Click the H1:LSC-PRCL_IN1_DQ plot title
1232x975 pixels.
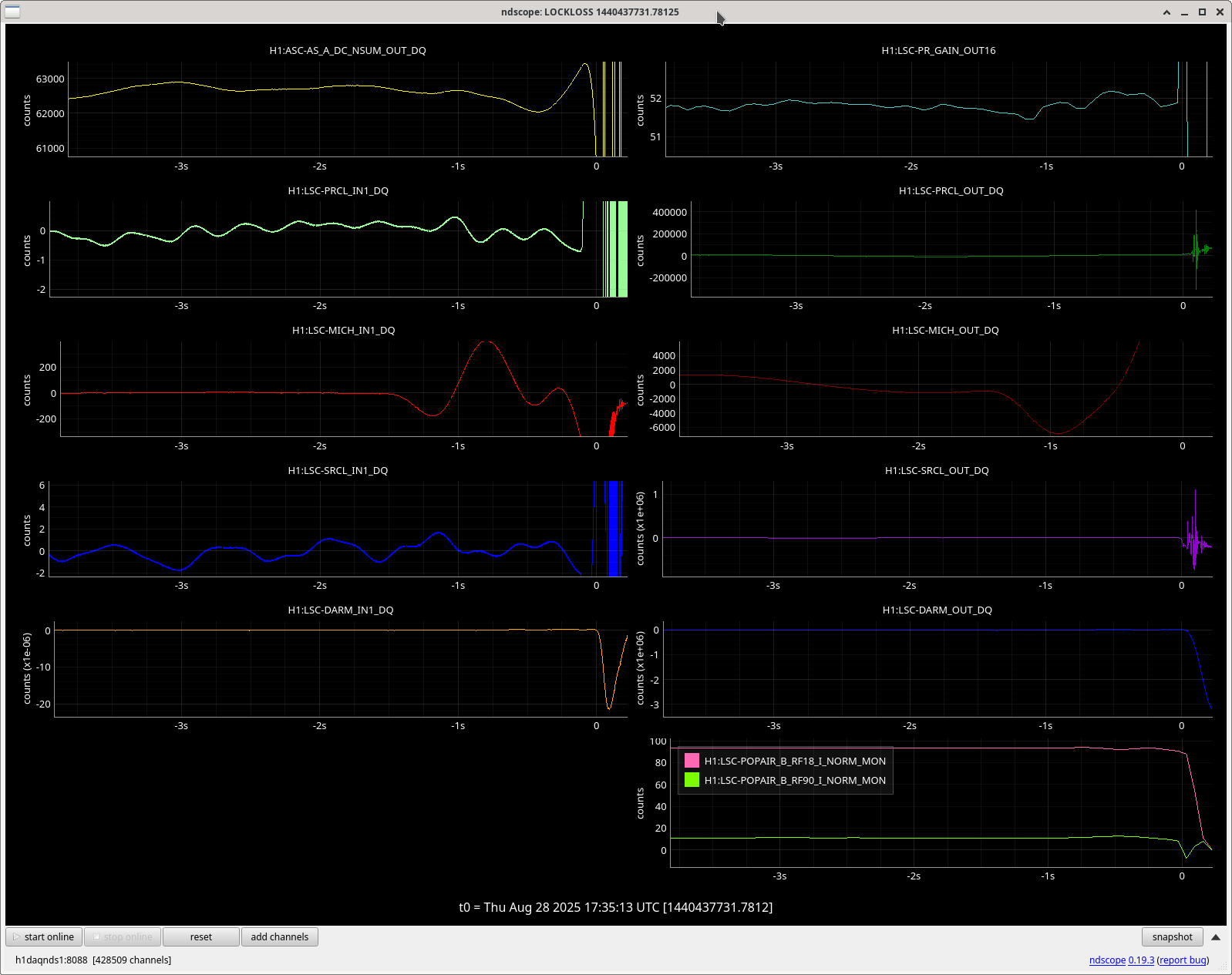[x=338, y=190]
